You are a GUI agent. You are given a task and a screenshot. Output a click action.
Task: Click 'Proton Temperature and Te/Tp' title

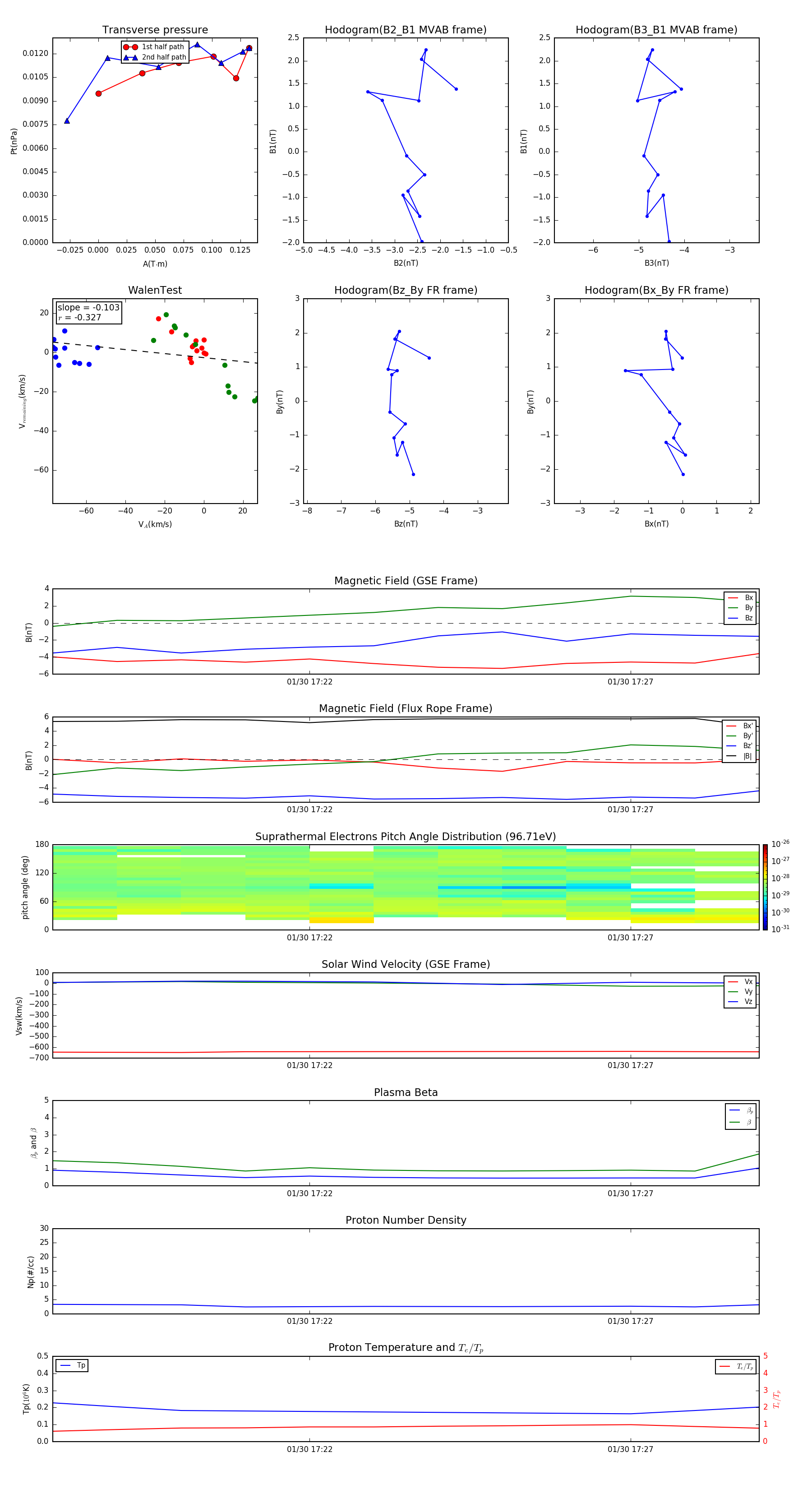click(406, 1349)
